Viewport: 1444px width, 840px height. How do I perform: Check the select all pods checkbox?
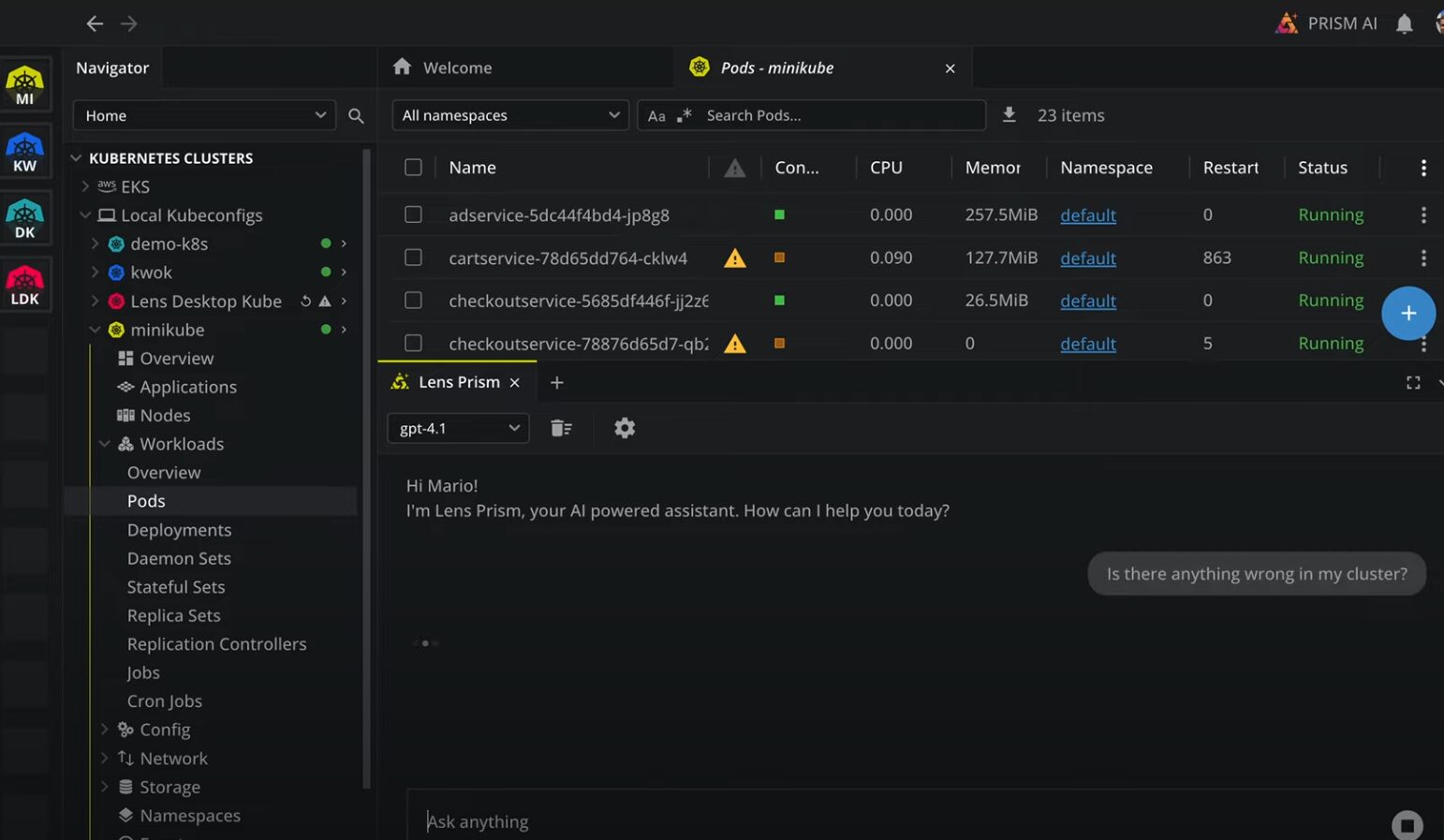413,168
